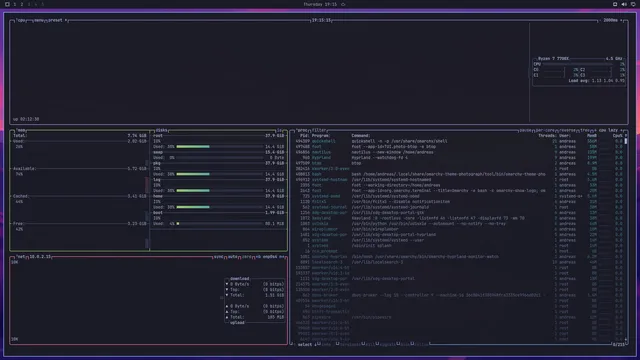The image size is (640, 360).
Task: Toggle the cpu box label
Action: [x=21, y=20]
